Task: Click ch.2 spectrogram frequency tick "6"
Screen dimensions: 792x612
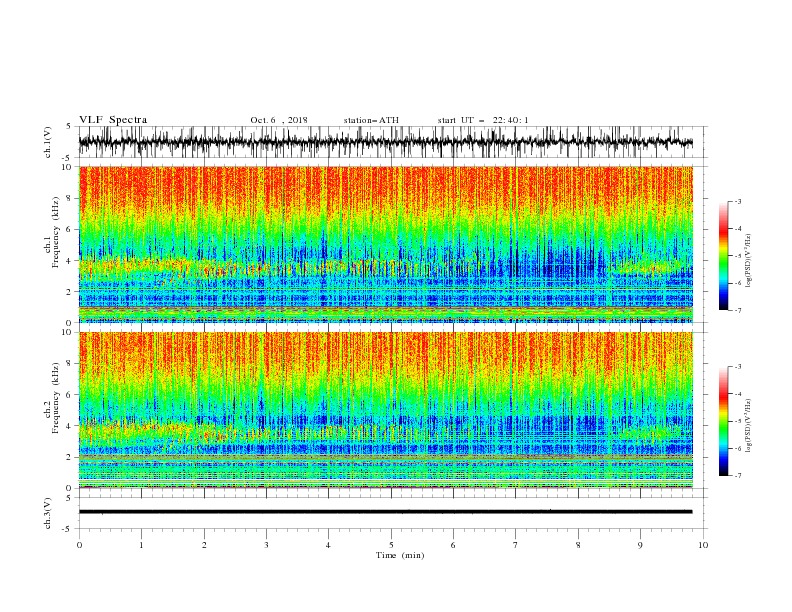Action: pos(70,395)
